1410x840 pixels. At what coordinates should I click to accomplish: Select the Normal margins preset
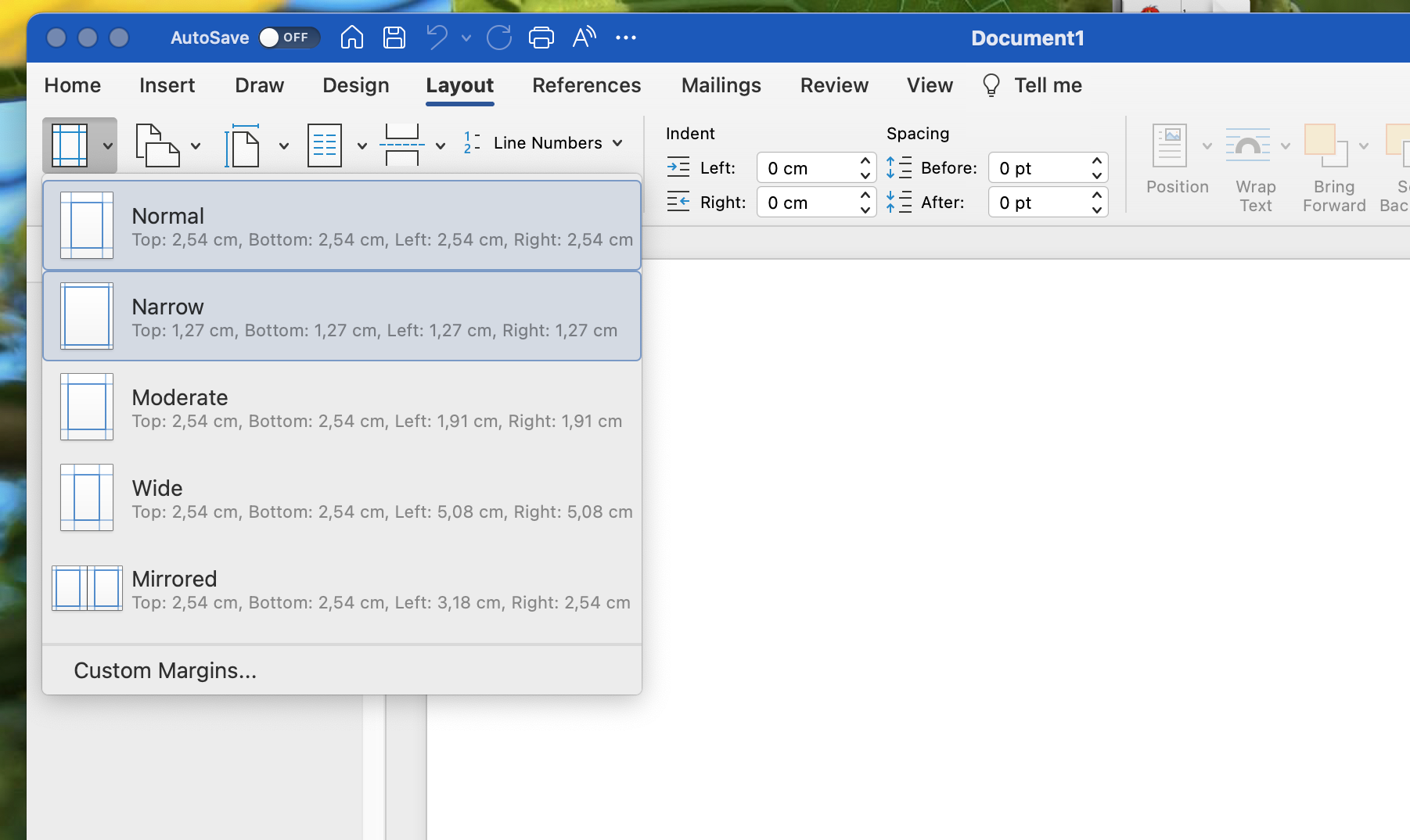click(x=342, y=225)
